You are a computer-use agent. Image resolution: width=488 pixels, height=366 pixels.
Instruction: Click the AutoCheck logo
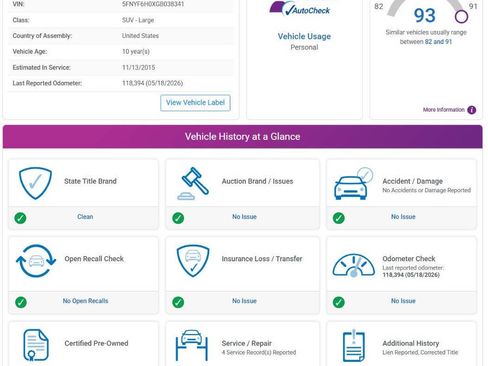300,9
